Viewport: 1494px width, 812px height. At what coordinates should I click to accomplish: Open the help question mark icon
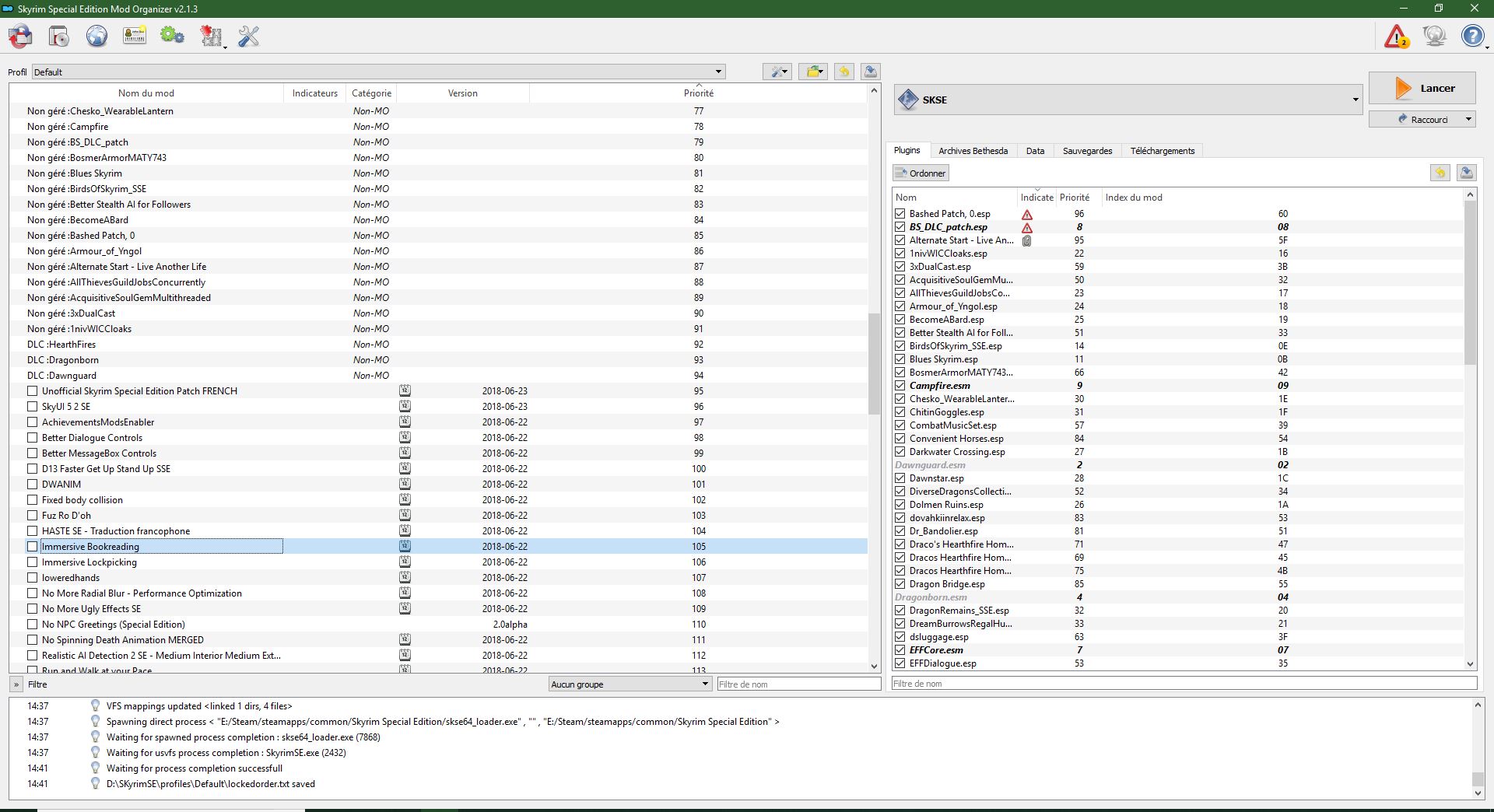(x=1472, y=36)
